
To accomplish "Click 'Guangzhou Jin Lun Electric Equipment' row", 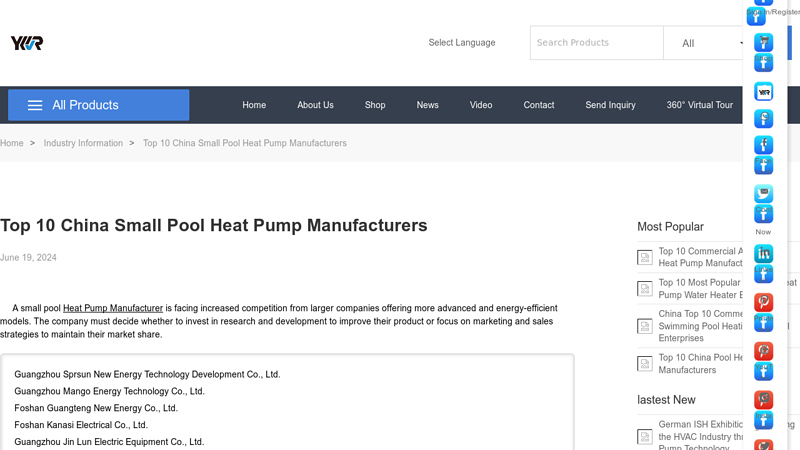I will (109, 442).
